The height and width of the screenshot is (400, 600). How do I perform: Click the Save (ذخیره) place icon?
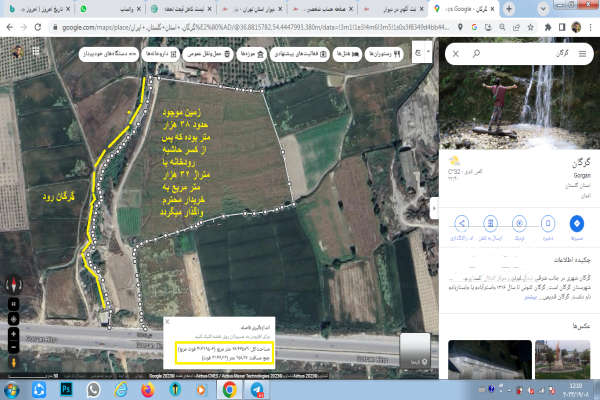click(x=548, y=224)
